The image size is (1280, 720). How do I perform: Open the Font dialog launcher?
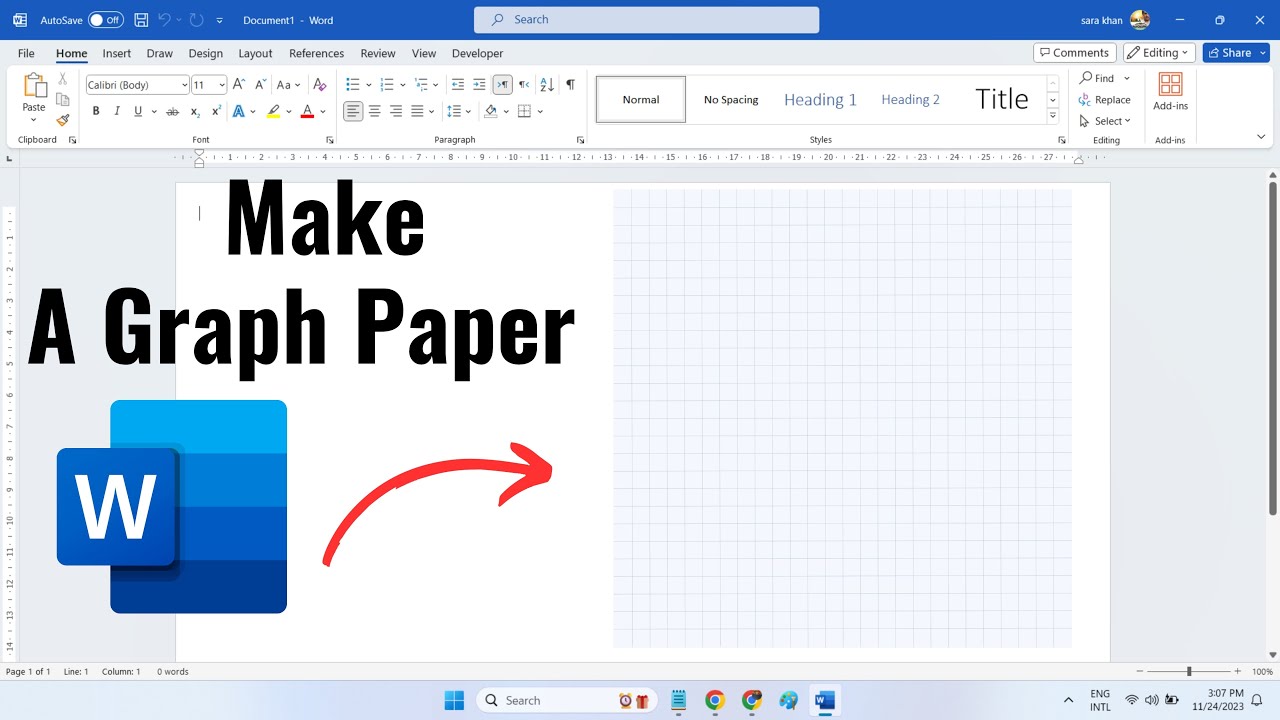coord(330,140)
